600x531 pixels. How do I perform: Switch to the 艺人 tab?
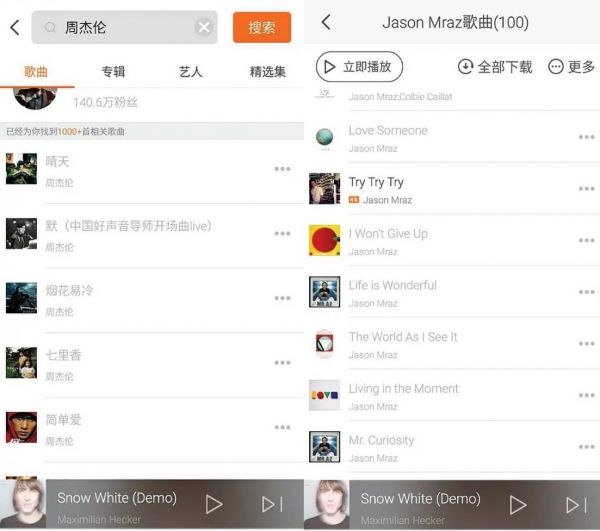(190, 72)
